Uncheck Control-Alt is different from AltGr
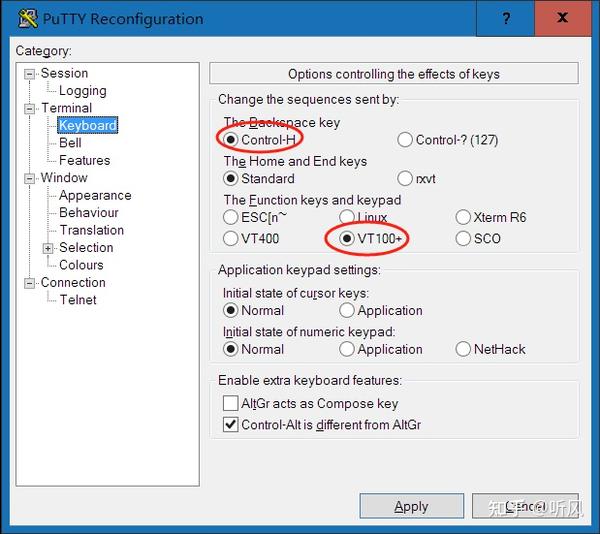The image size is (600, 534). point(231,425)
